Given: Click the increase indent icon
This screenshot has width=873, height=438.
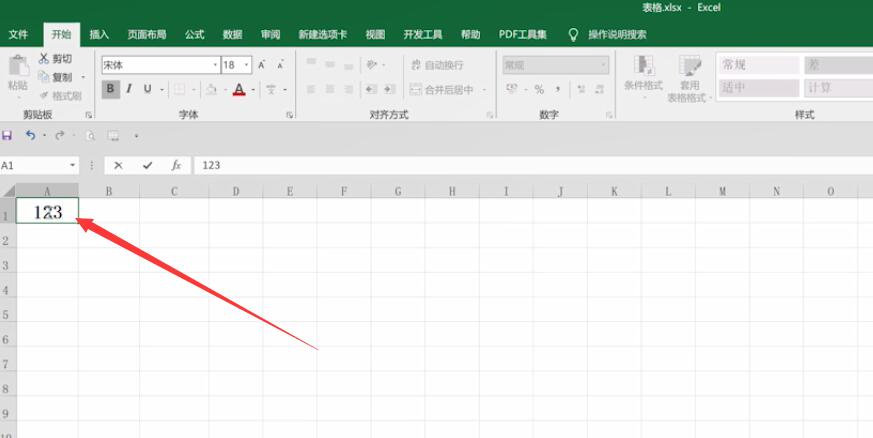Looking at the screenshot, I should click(x=390, y=89).
